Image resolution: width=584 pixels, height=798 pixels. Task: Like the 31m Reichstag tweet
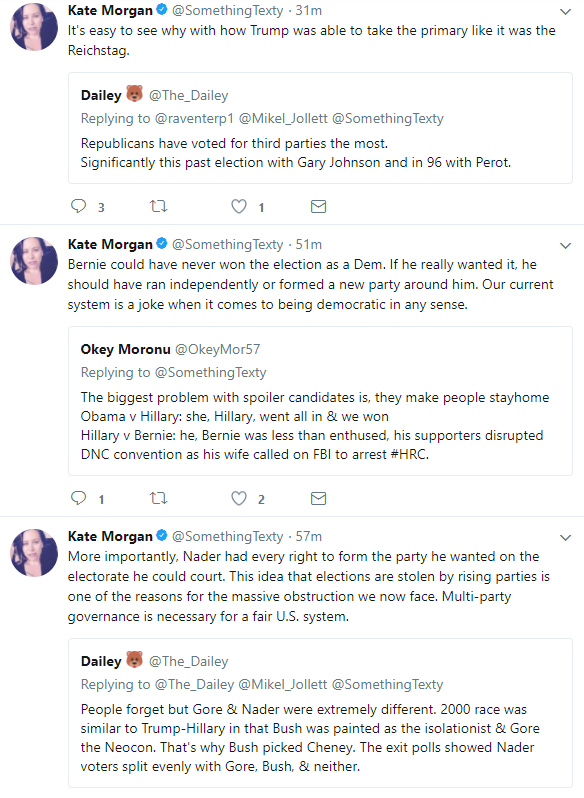click(x=239, y=206)
